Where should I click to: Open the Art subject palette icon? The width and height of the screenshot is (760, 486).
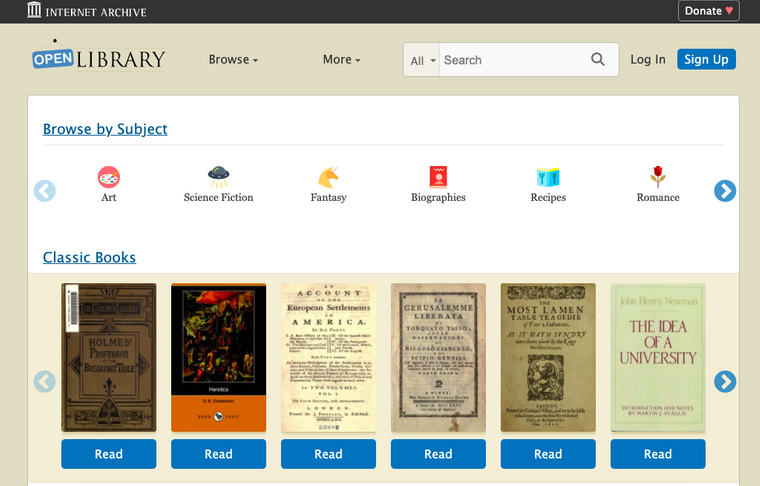[x=109, y=177]
